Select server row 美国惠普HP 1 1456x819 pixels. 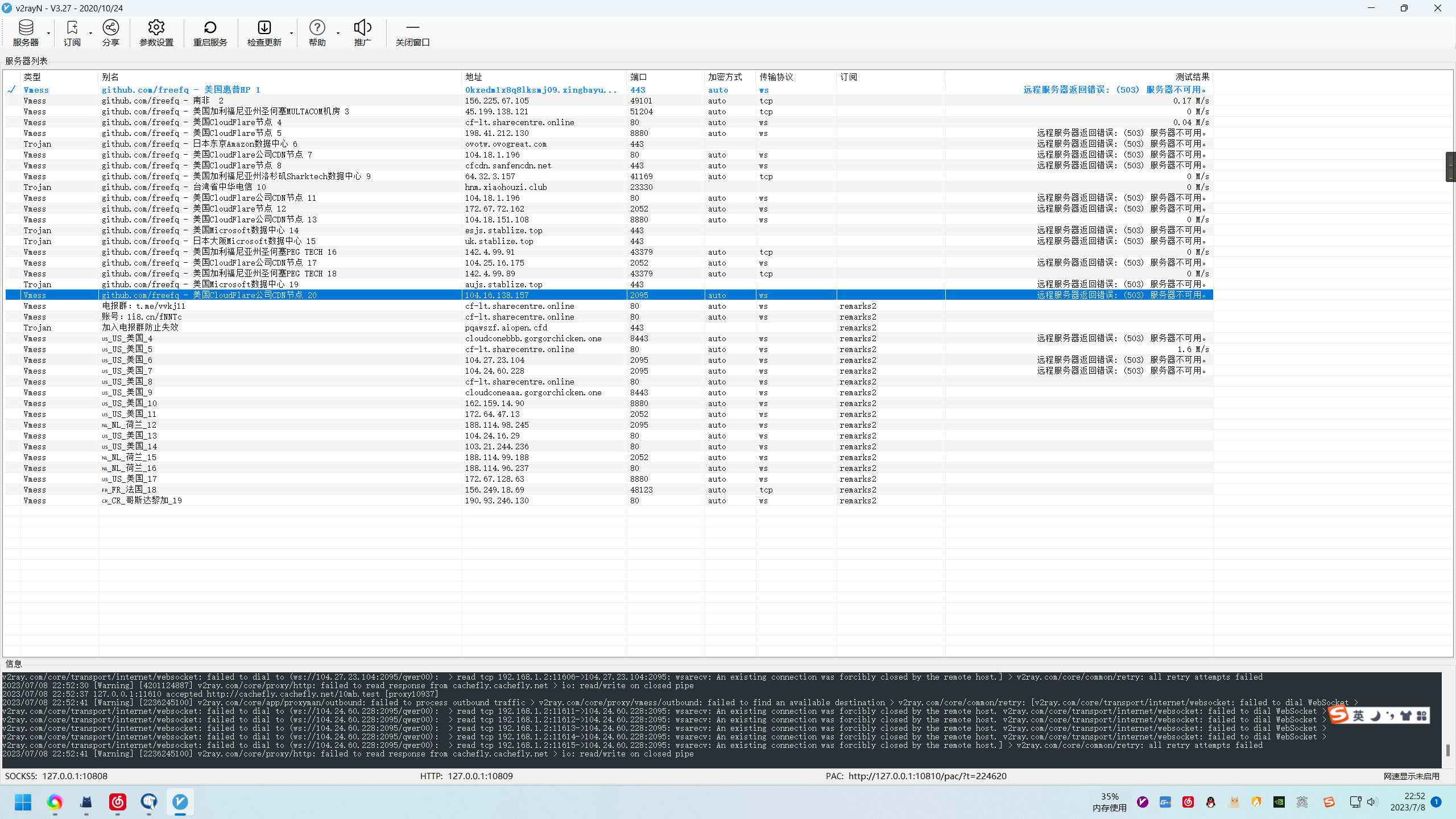[x=227, y=90]
